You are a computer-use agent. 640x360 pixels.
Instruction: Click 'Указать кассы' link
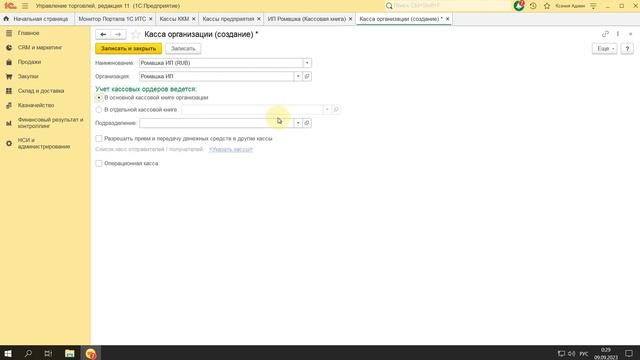pos(231,149)
